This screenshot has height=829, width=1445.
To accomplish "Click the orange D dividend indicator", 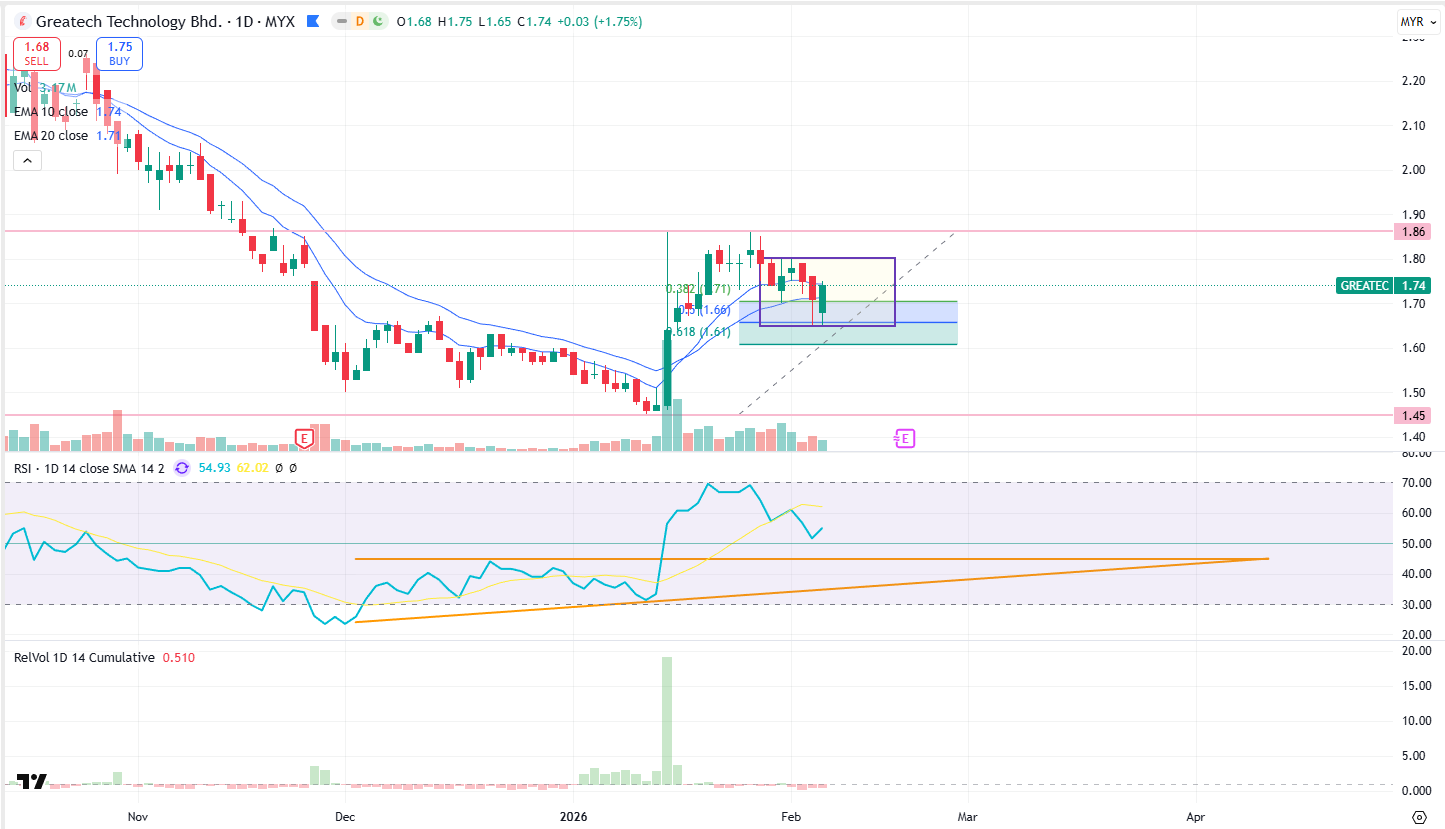I will (362, 21).
